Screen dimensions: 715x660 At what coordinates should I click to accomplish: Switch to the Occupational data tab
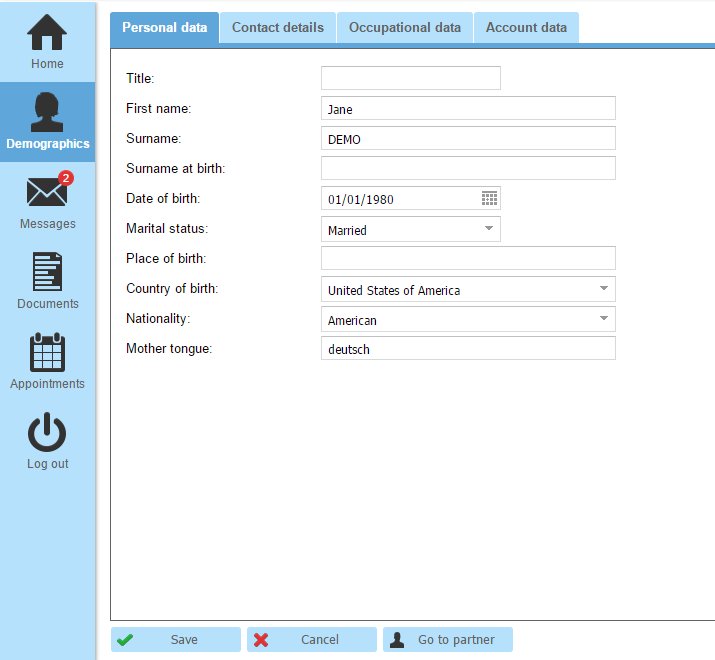tap(405, 28)
